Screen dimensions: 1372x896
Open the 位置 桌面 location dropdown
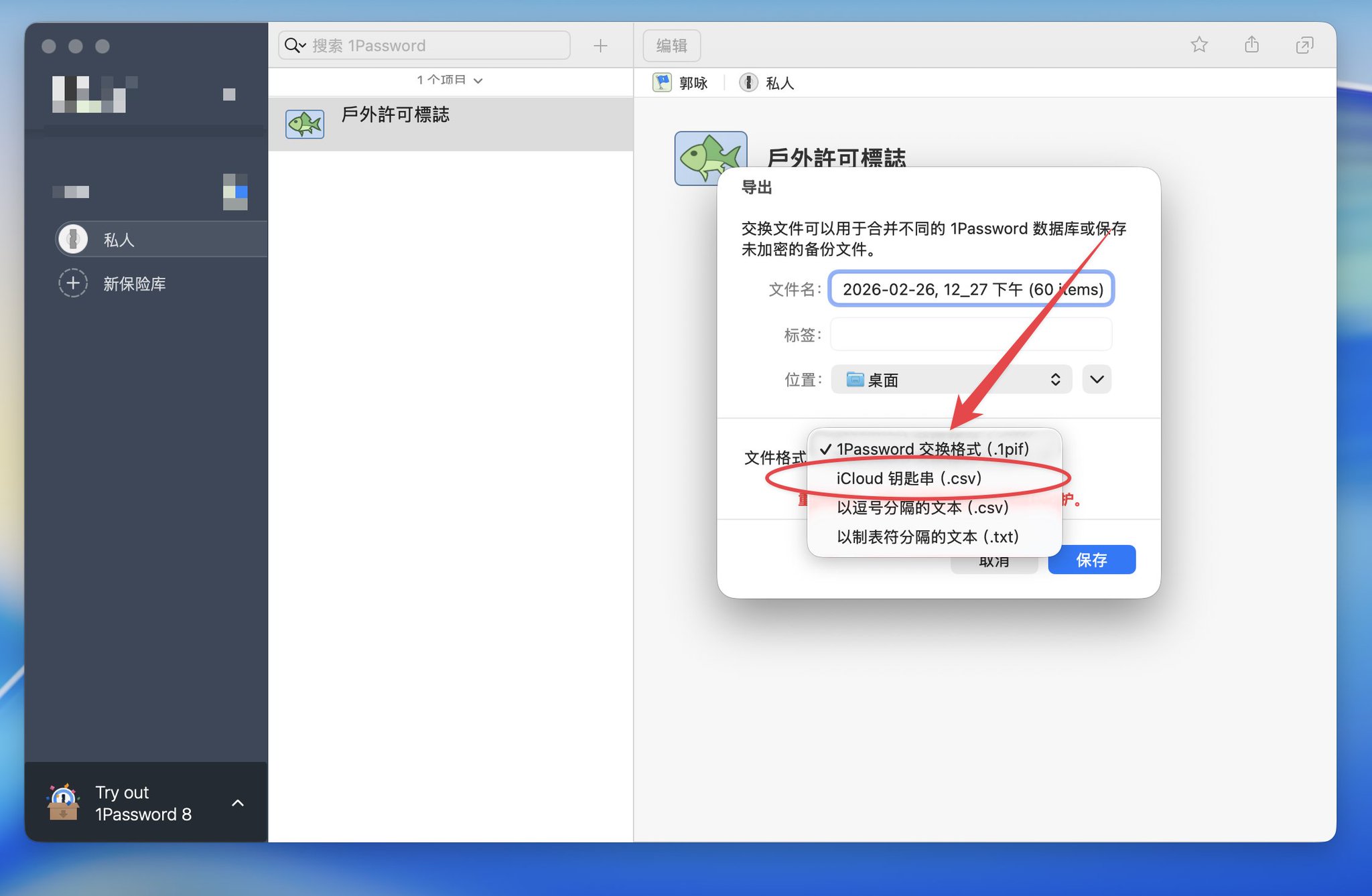click(x=951, y=380)
